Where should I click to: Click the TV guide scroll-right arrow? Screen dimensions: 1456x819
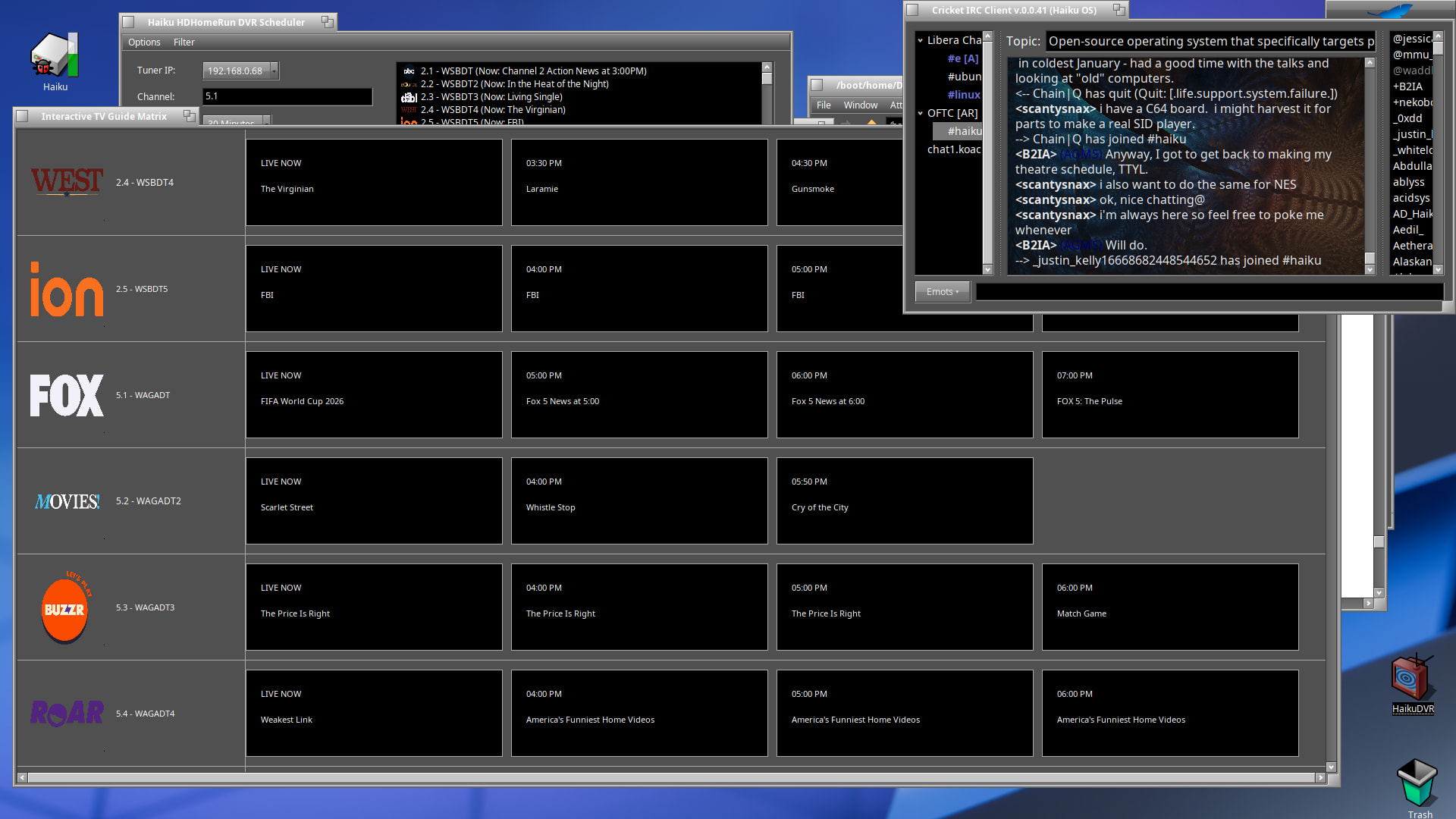(x=1320, y=778)
